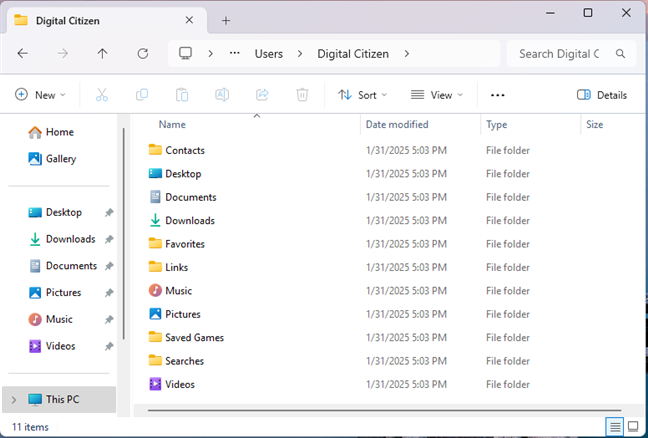Click the Rename icon in toolbar
Viewport: 648px width, 438px height.
point(222,95)
